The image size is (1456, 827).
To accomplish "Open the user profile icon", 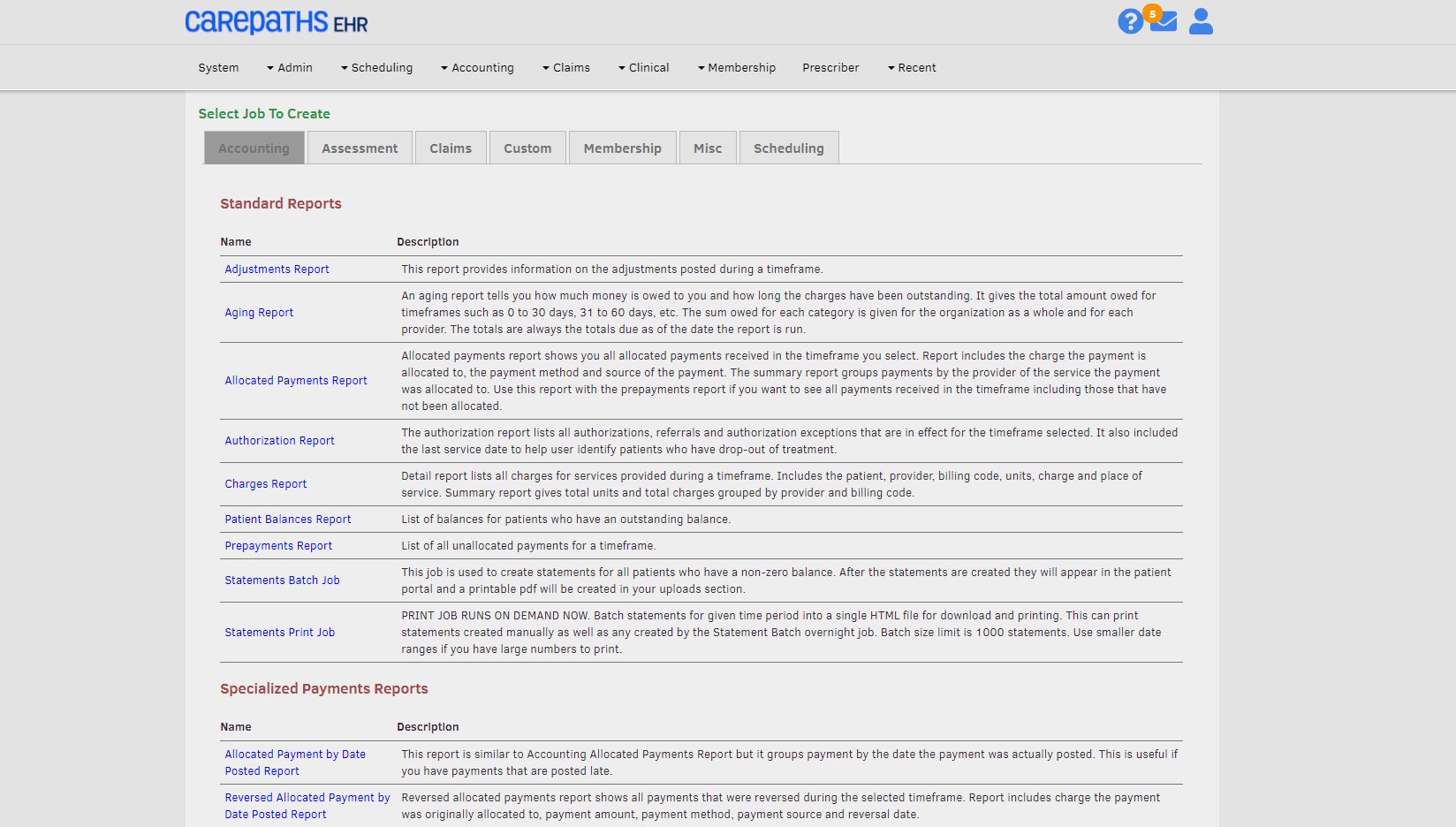I will tap(1201, 21).
